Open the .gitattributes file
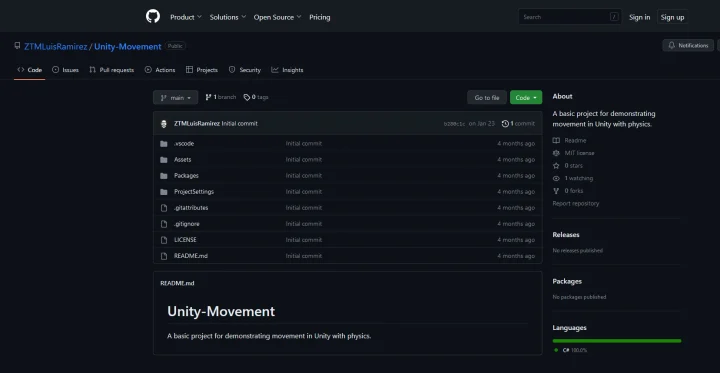 click(191, 208)
